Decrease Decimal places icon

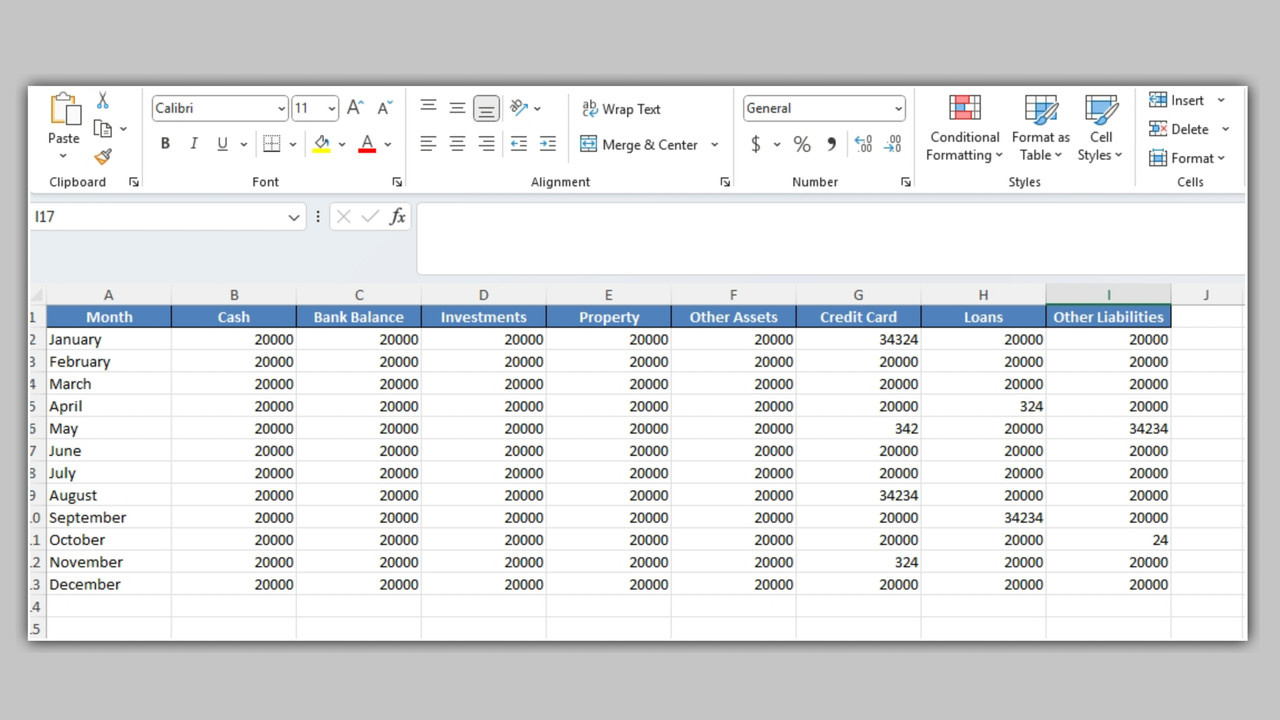click(893, 145)
